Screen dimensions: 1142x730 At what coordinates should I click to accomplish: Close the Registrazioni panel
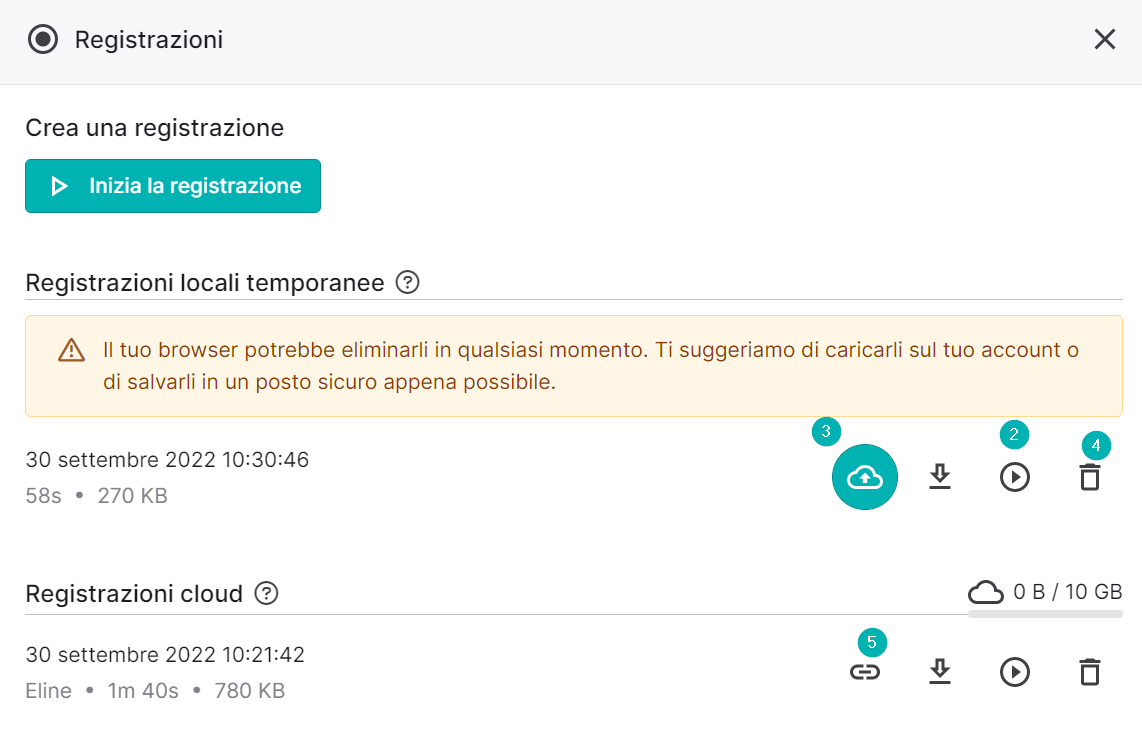point(1105,39)
